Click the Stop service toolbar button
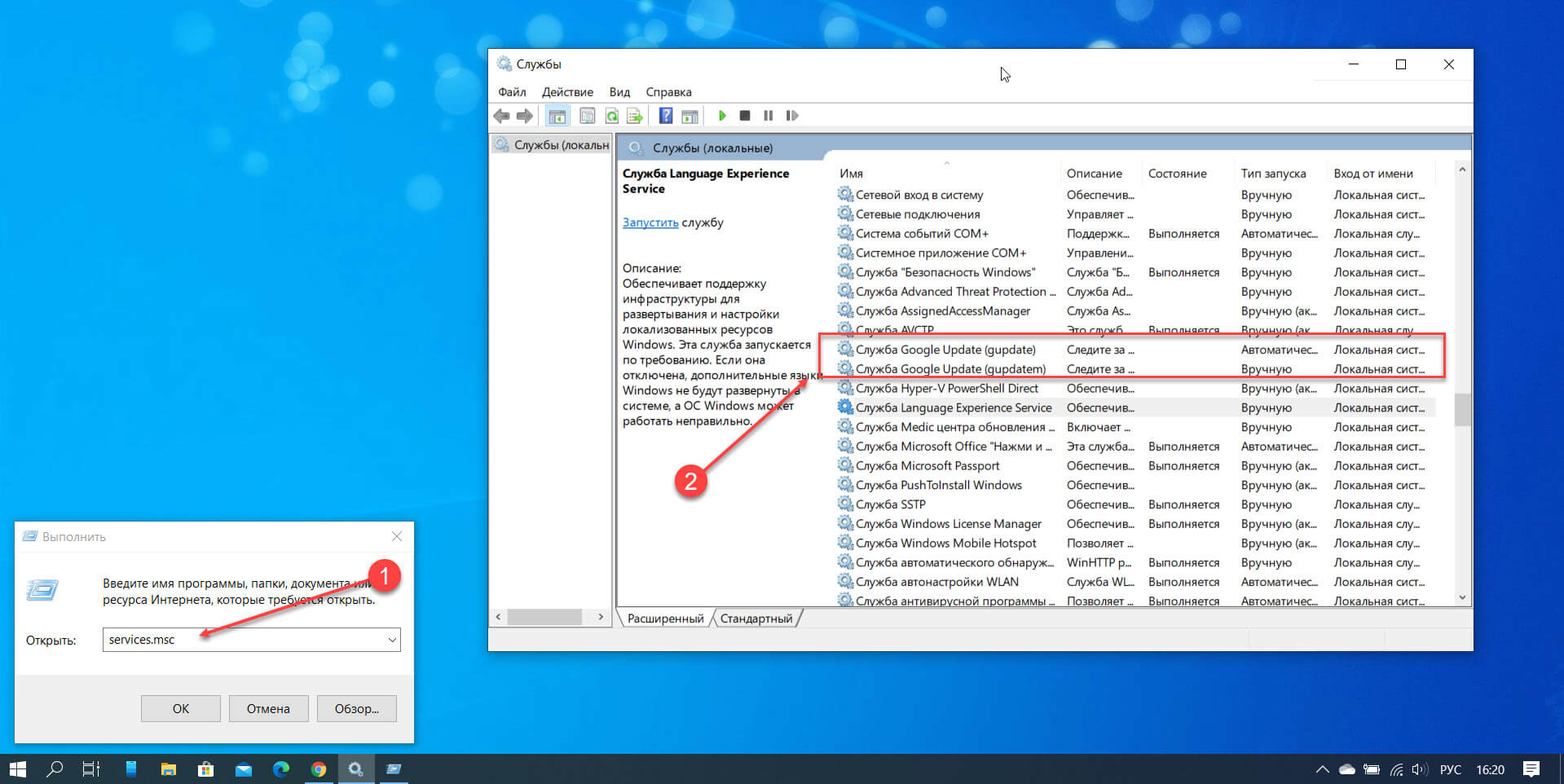1564x784 pixels. tap(745, 116)
